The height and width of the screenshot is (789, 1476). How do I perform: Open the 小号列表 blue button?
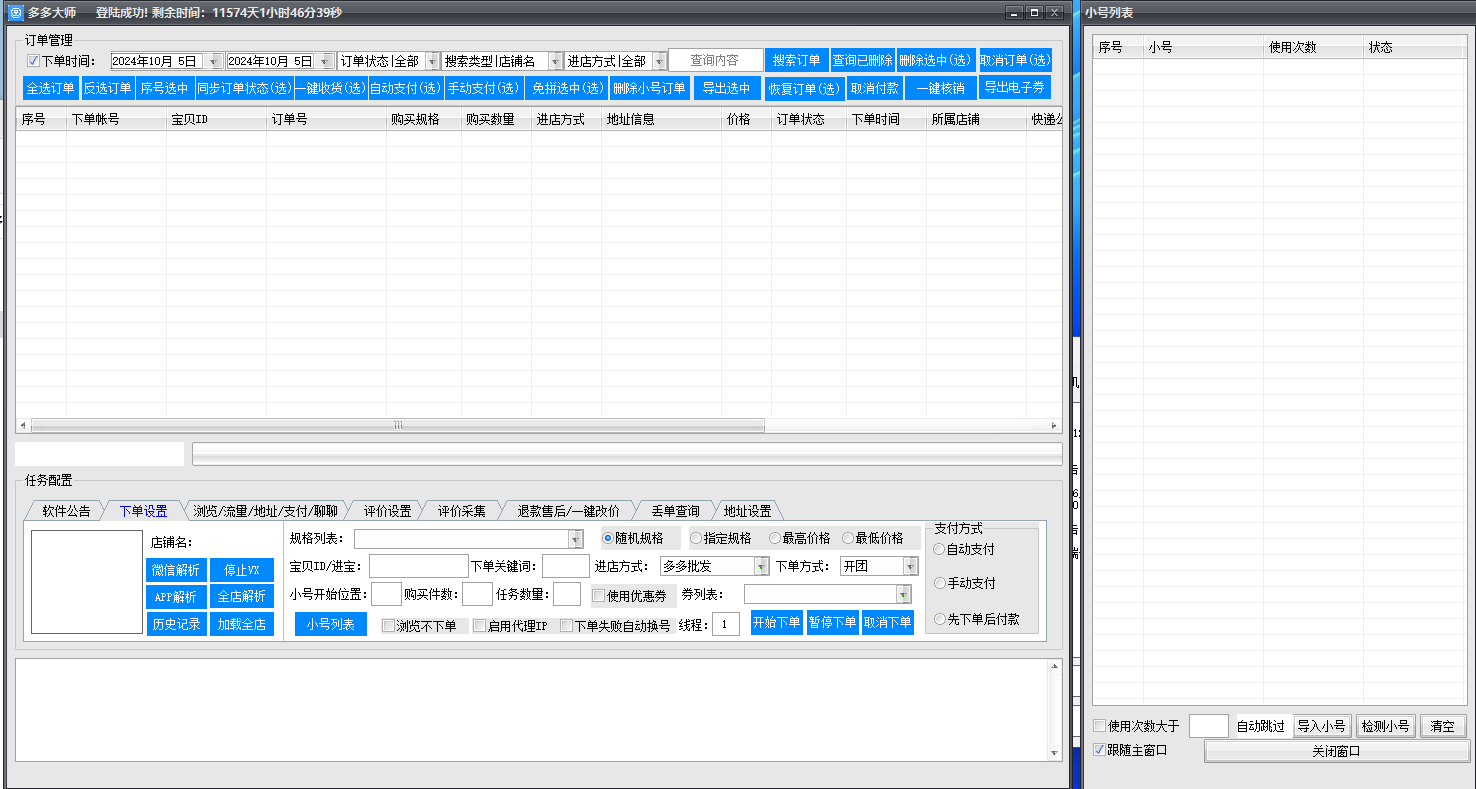[330, 624]
